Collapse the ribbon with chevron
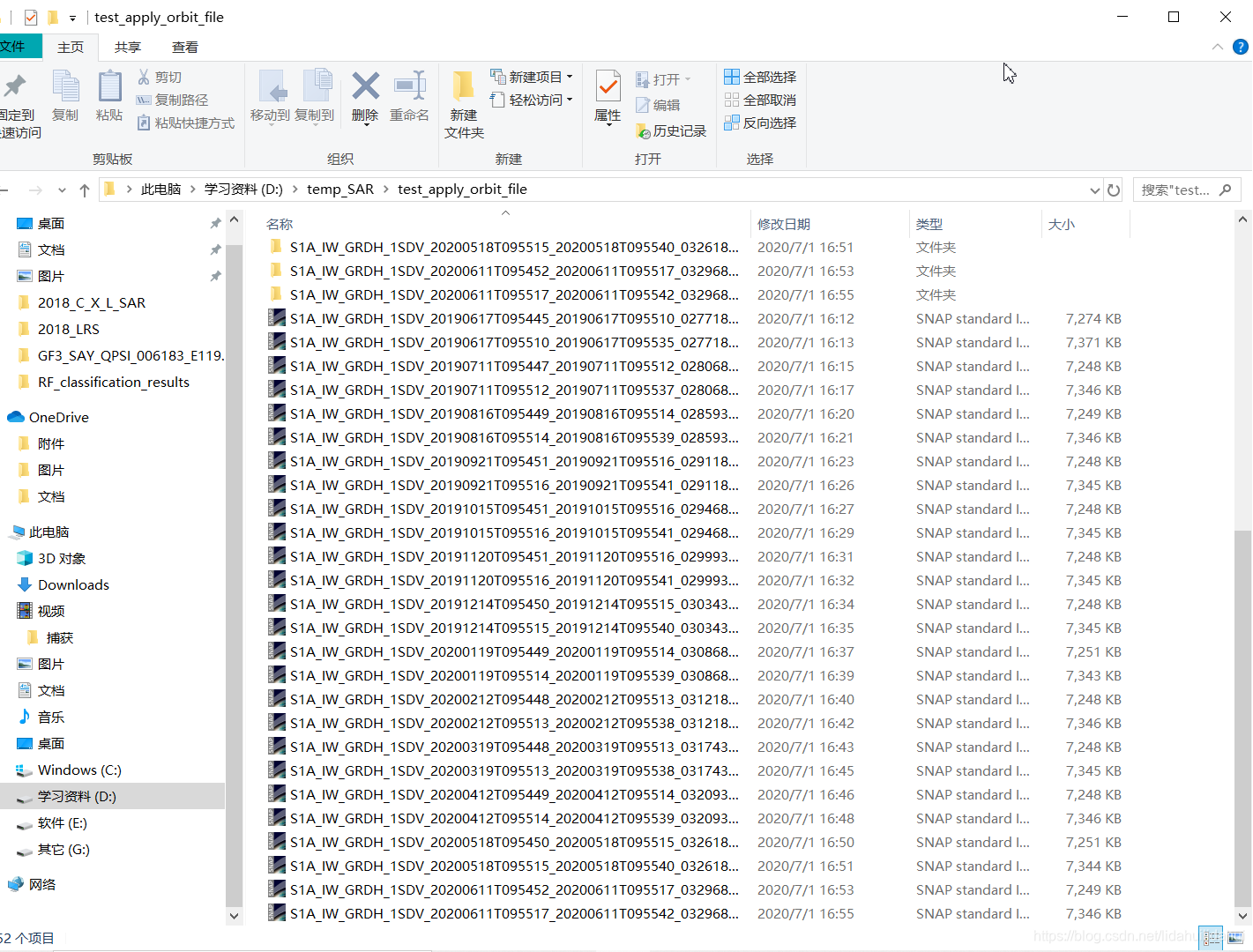The image size is (1253, 952). click(1218, 47)
